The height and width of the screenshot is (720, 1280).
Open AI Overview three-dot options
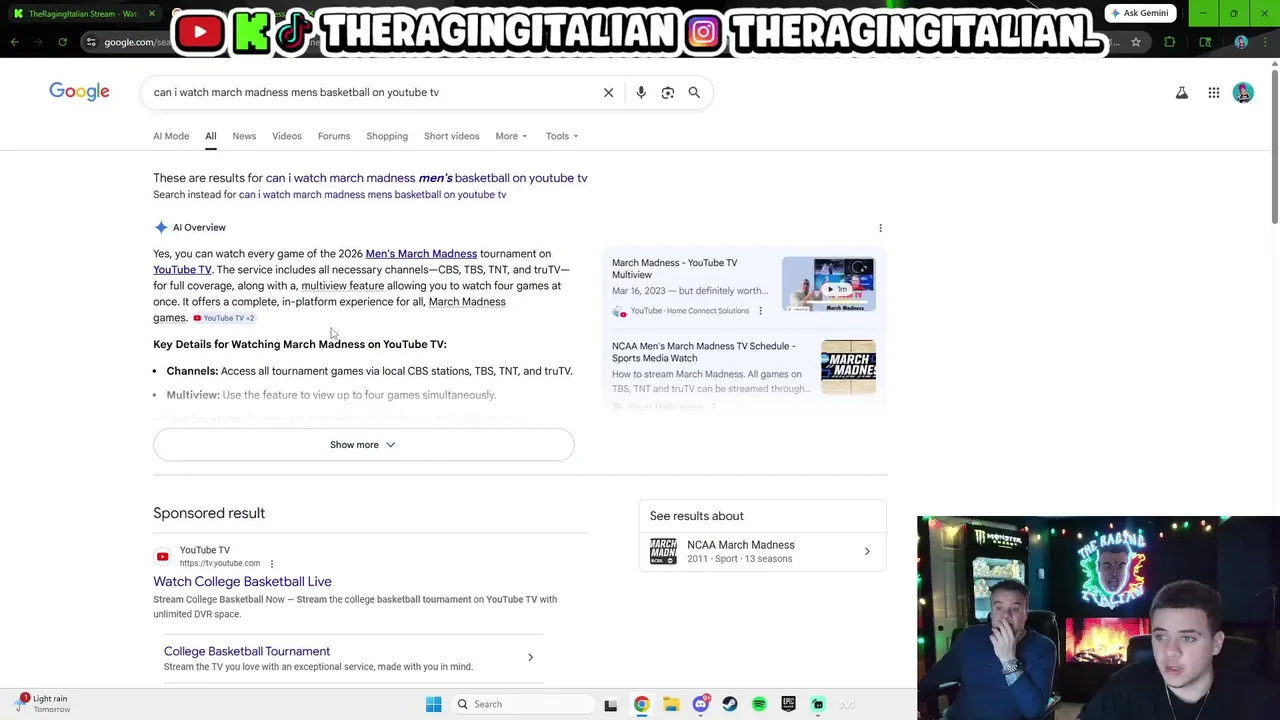pyautogui.click(x=880, y=228)
